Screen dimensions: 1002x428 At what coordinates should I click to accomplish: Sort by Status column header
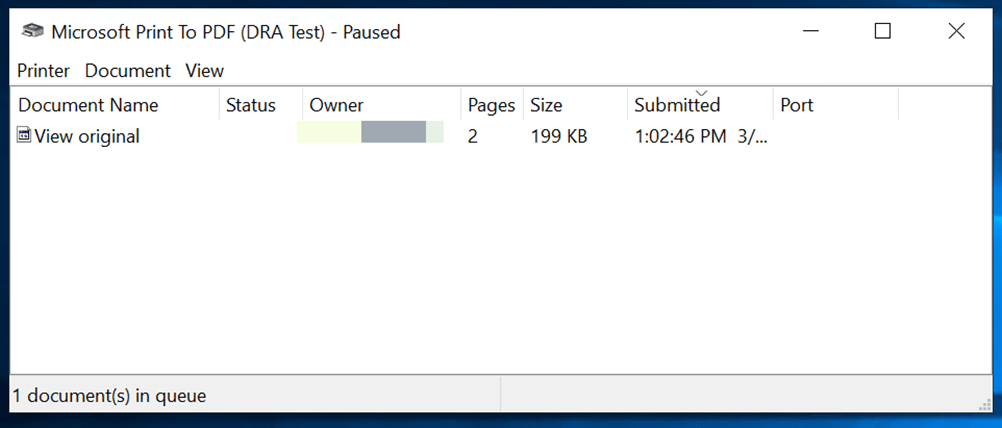coord(251,105)
